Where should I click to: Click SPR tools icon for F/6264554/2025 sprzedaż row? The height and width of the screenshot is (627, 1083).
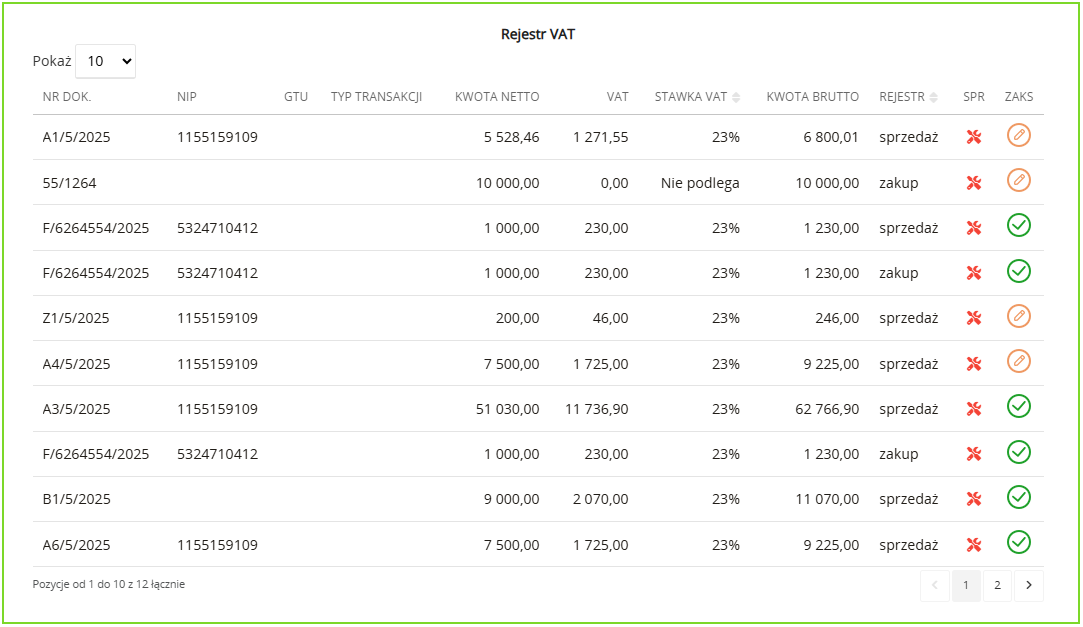[x=974, y=228]
